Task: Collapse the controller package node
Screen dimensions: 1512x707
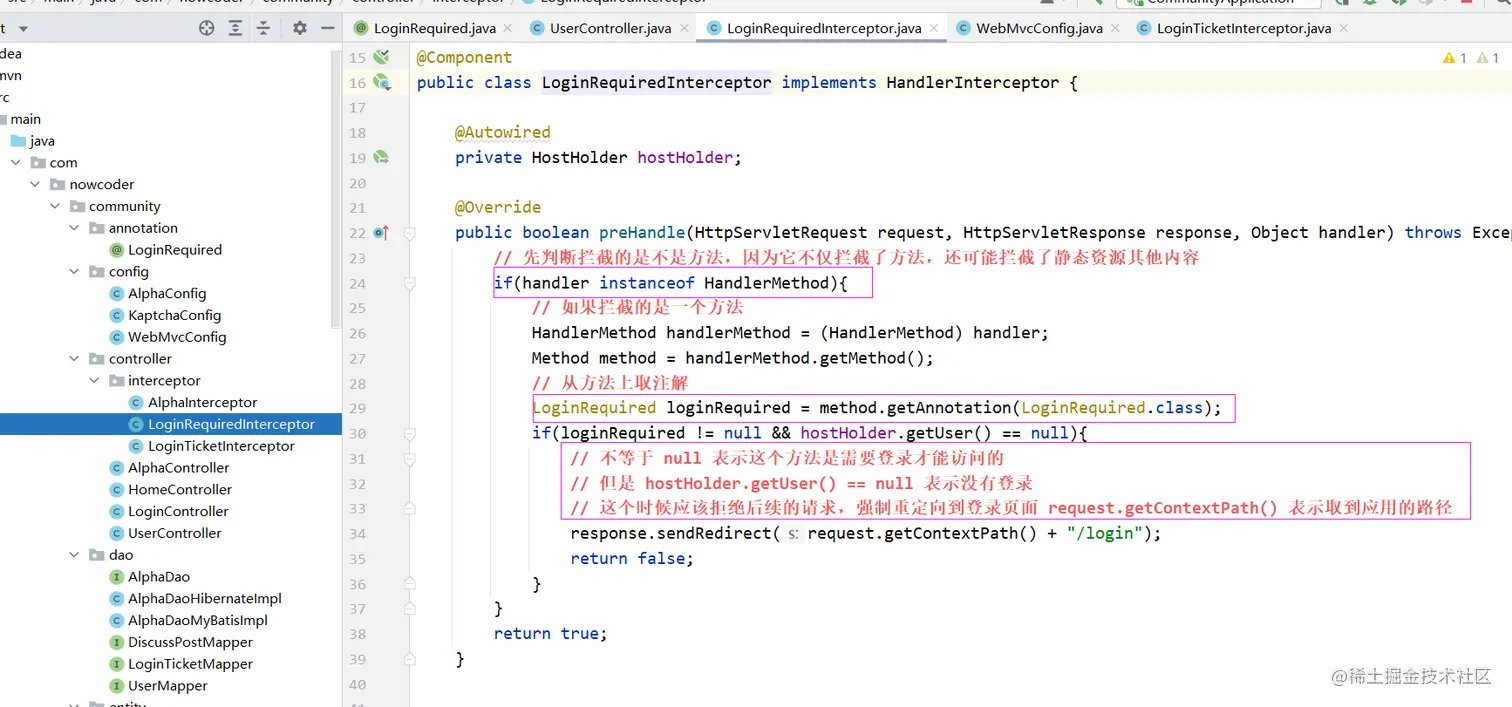Action: coord(75,359)
